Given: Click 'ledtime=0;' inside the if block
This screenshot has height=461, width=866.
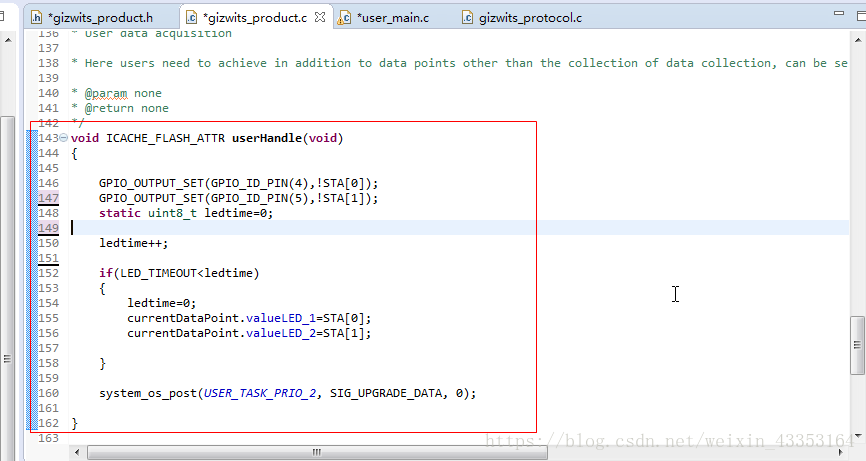Looking at the screenshot, I should pyautogui.click(x=162, y=303).
